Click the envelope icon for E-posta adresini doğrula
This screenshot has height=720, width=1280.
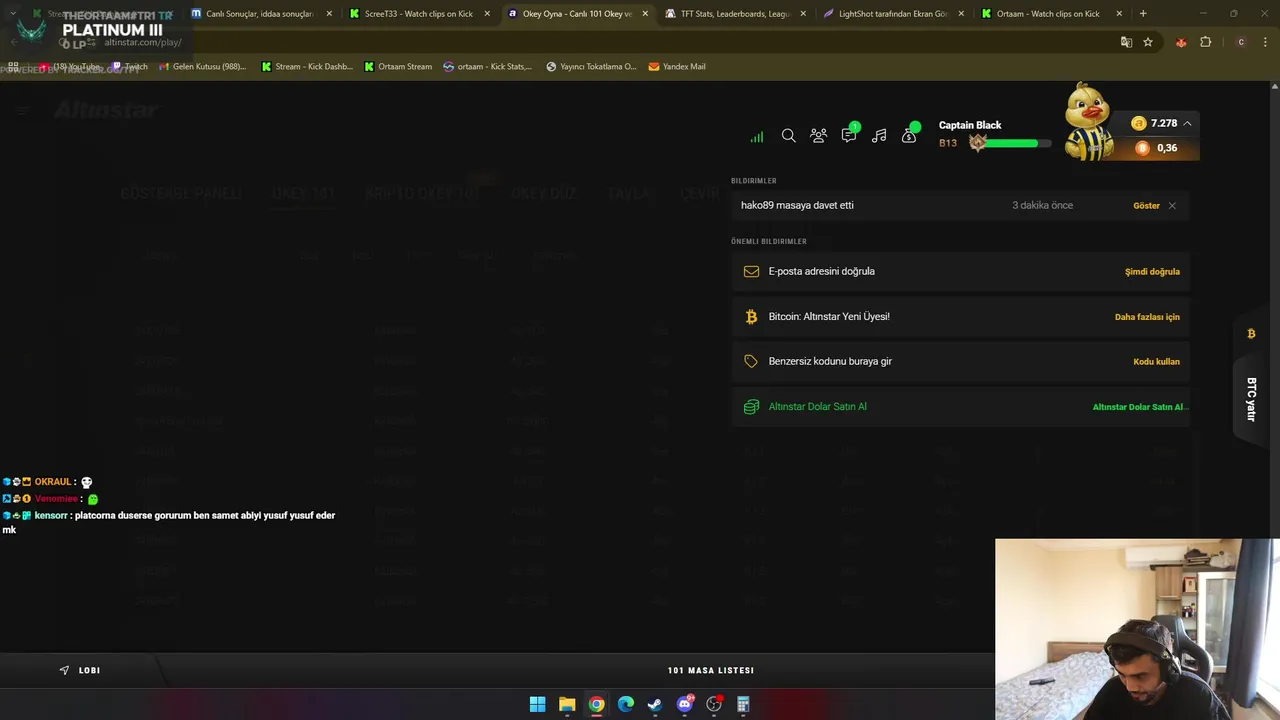(751, 272)
